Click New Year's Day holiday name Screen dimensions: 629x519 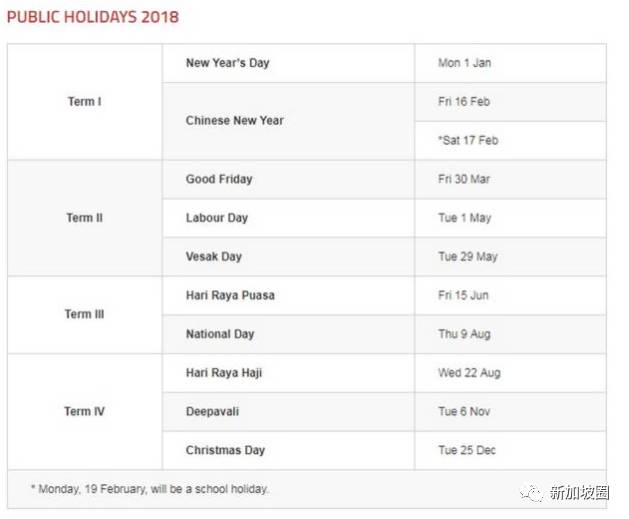pyautogui.click(x=227, y=63)
